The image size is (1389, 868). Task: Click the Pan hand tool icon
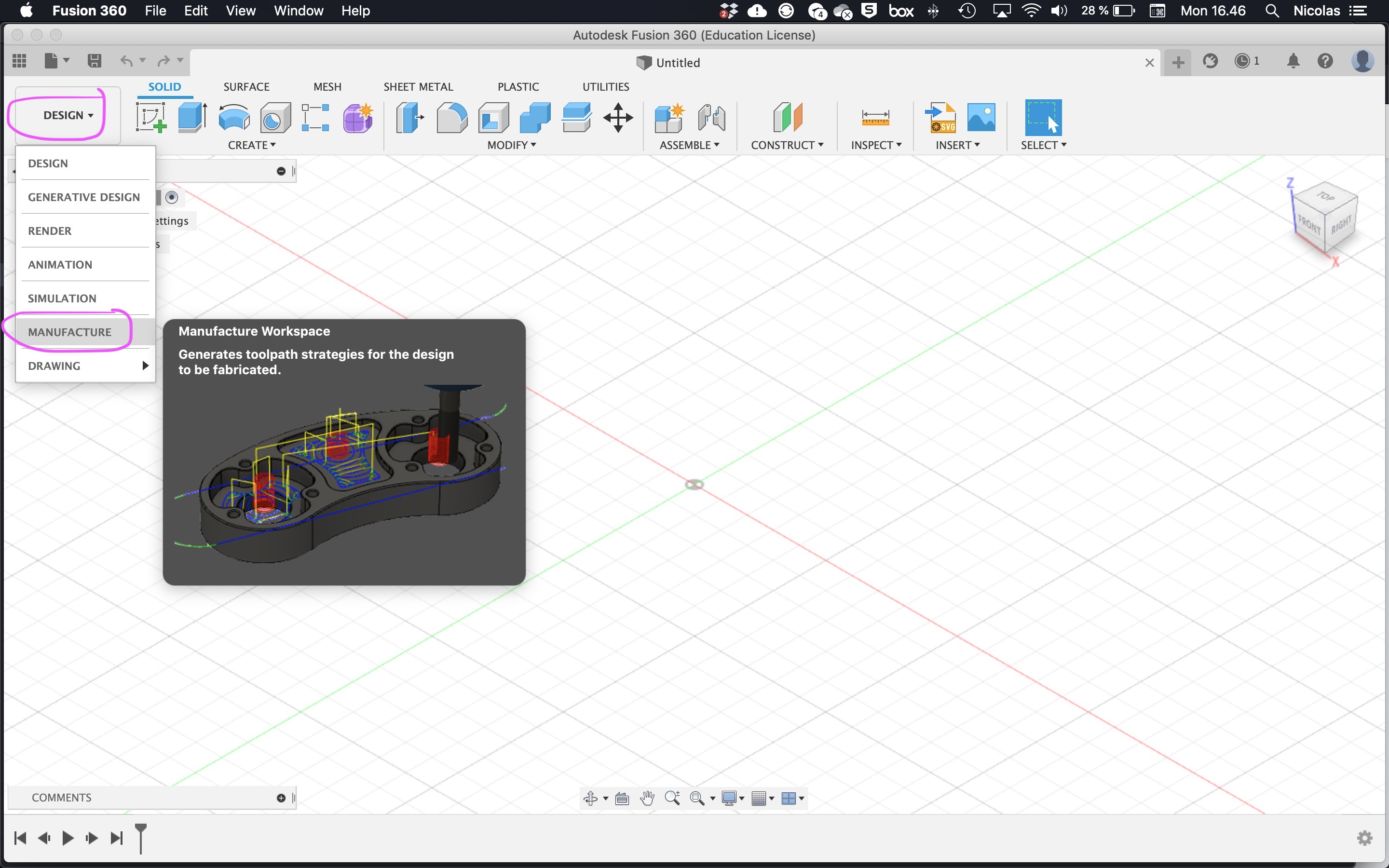pyautogui.click(x=647, y=798)
